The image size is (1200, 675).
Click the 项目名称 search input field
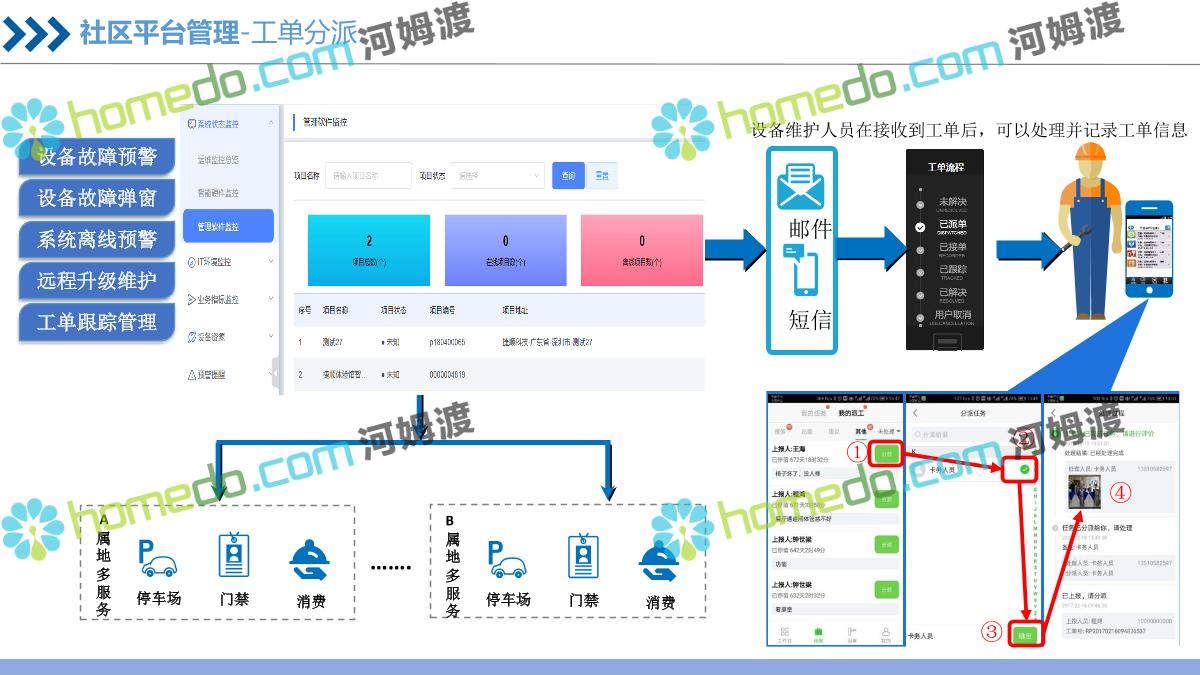(x=368, y=175)
